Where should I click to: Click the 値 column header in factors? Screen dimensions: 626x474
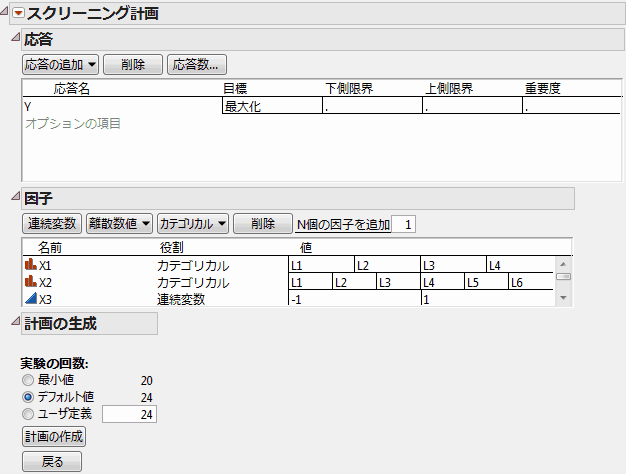pyautogui.click(x=306, y=248)
